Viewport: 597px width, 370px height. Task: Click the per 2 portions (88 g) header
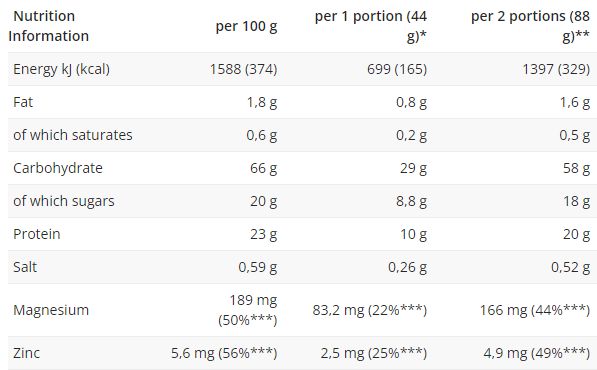(x=530, y=26)
